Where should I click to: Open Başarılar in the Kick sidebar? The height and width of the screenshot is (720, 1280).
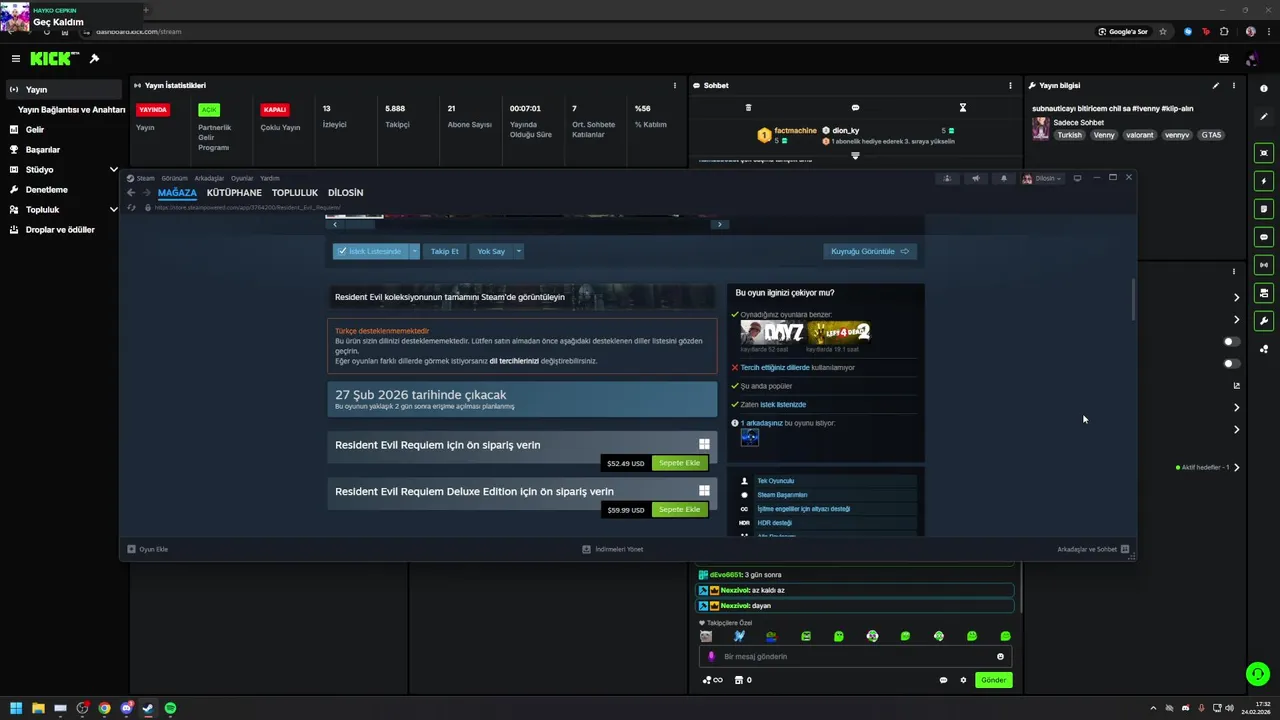coord(43,150)
